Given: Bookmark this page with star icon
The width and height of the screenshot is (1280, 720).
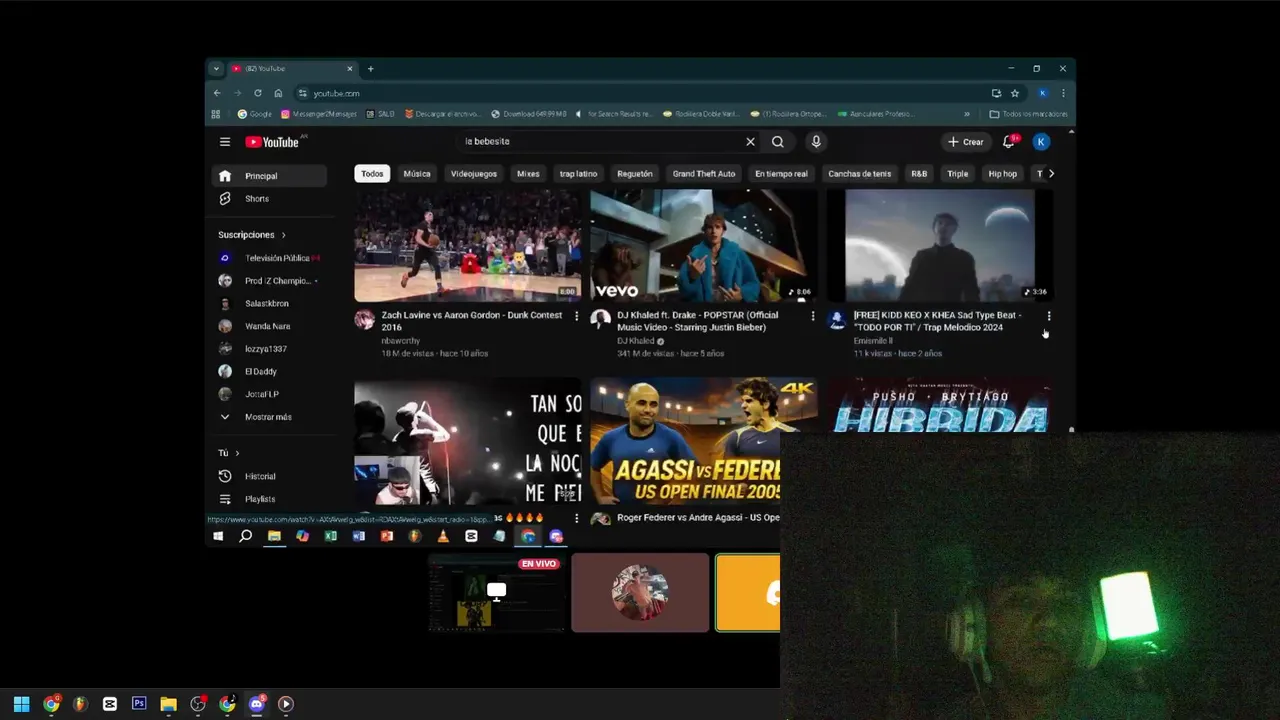Looking at the screenshot, I should tap(1015, 93).
